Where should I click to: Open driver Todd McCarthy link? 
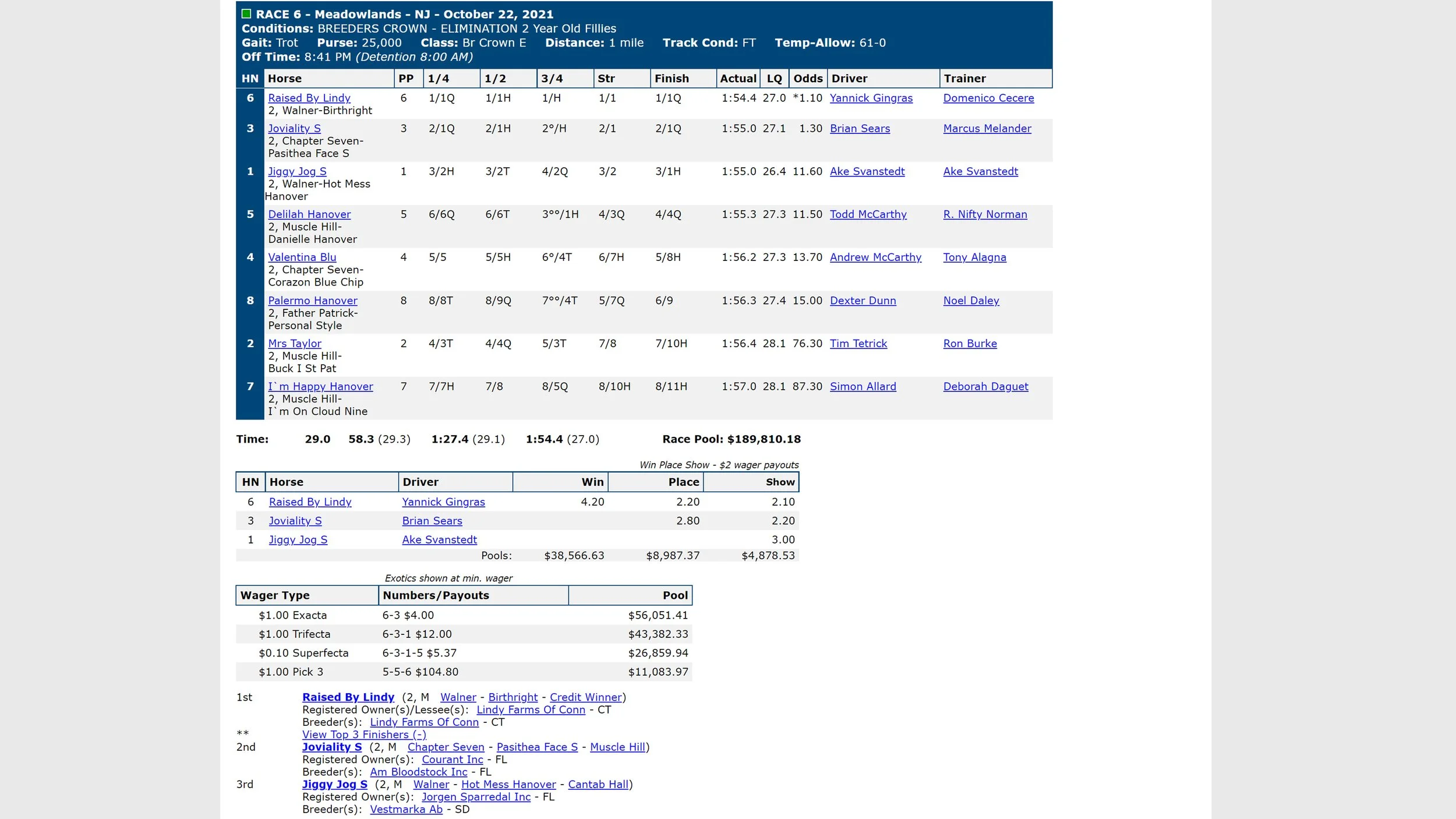pos(868,214)
